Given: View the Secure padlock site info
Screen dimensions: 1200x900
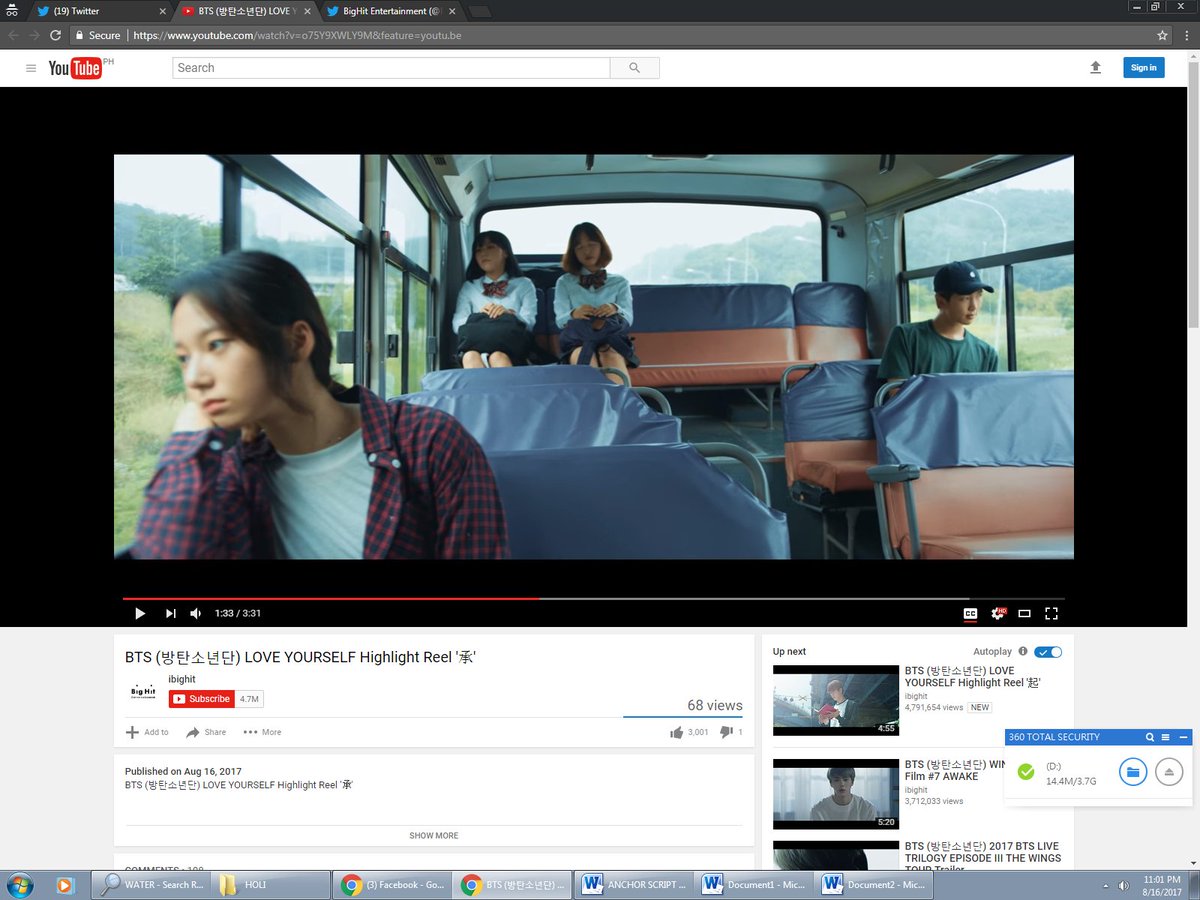Looking at the screenshot, I should (98, 35).
